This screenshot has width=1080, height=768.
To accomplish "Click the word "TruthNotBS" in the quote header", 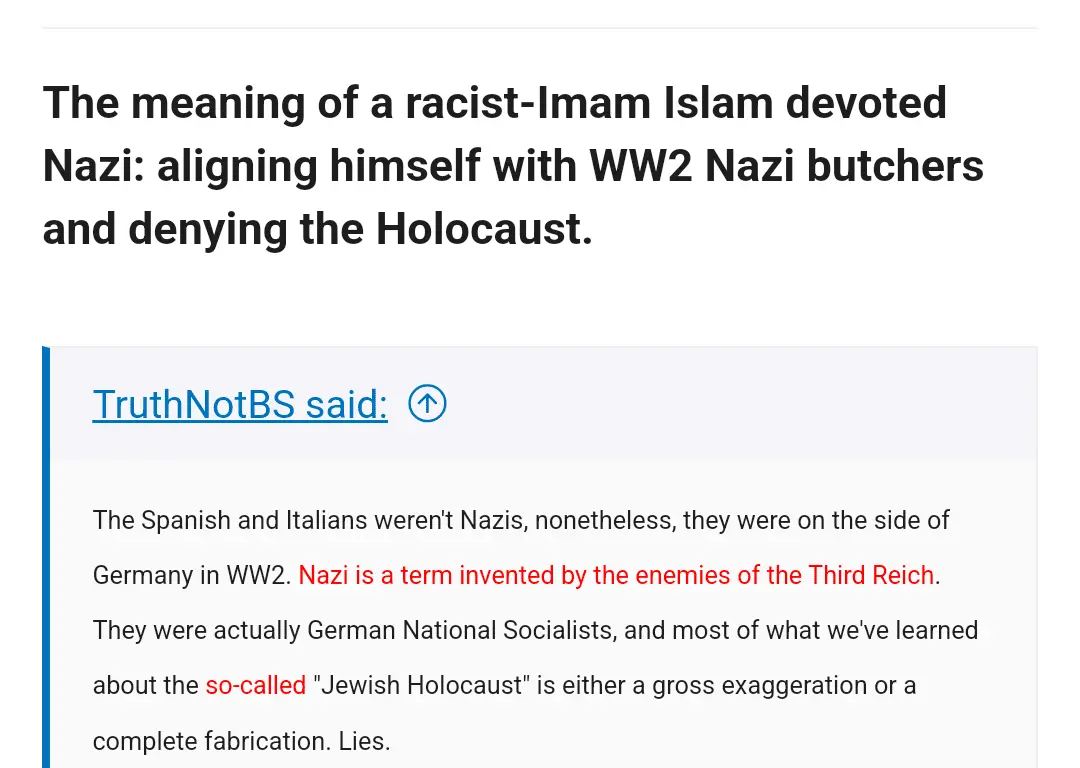I will point(194,404).
